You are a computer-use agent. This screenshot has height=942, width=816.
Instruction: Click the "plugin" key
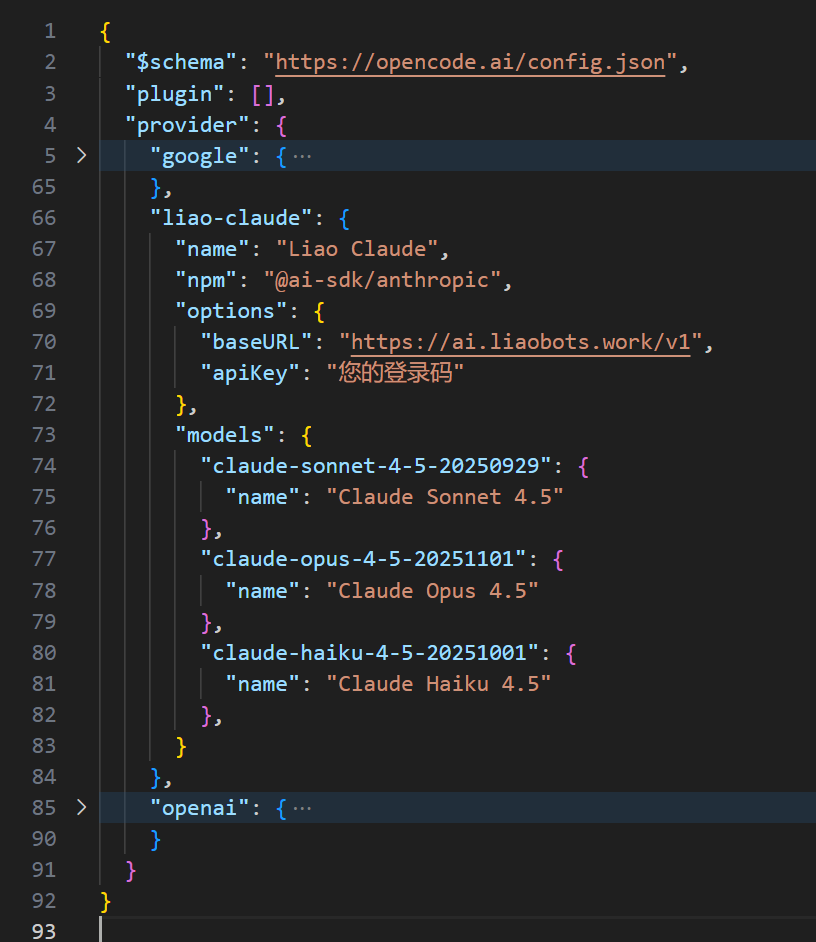click(x=174, y=94)
